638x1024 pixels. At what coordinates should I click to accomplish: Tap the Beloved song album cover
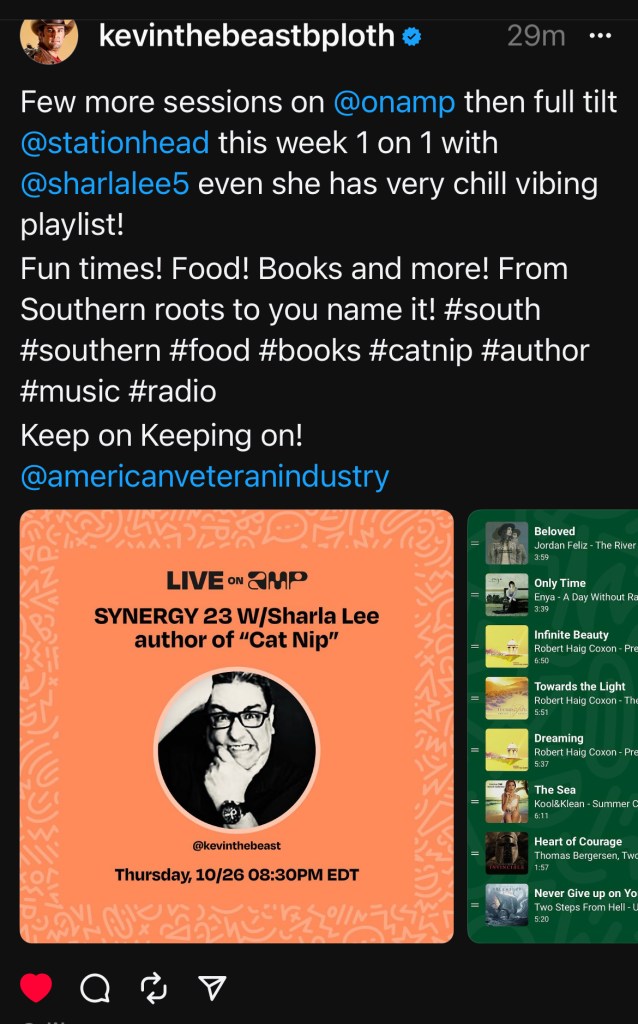click(x=507, y=543)
